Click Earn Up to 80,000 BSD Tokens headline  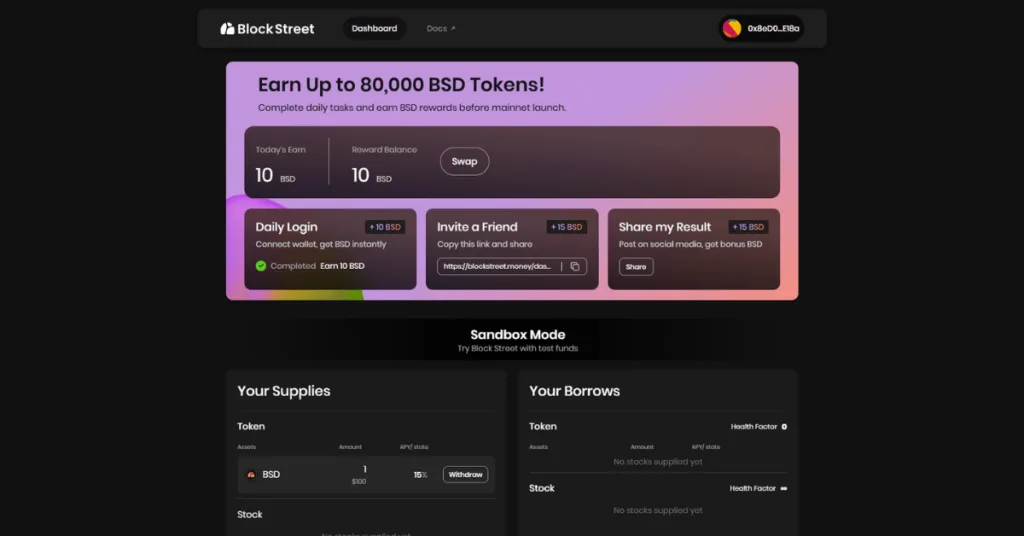pos(401,84)
